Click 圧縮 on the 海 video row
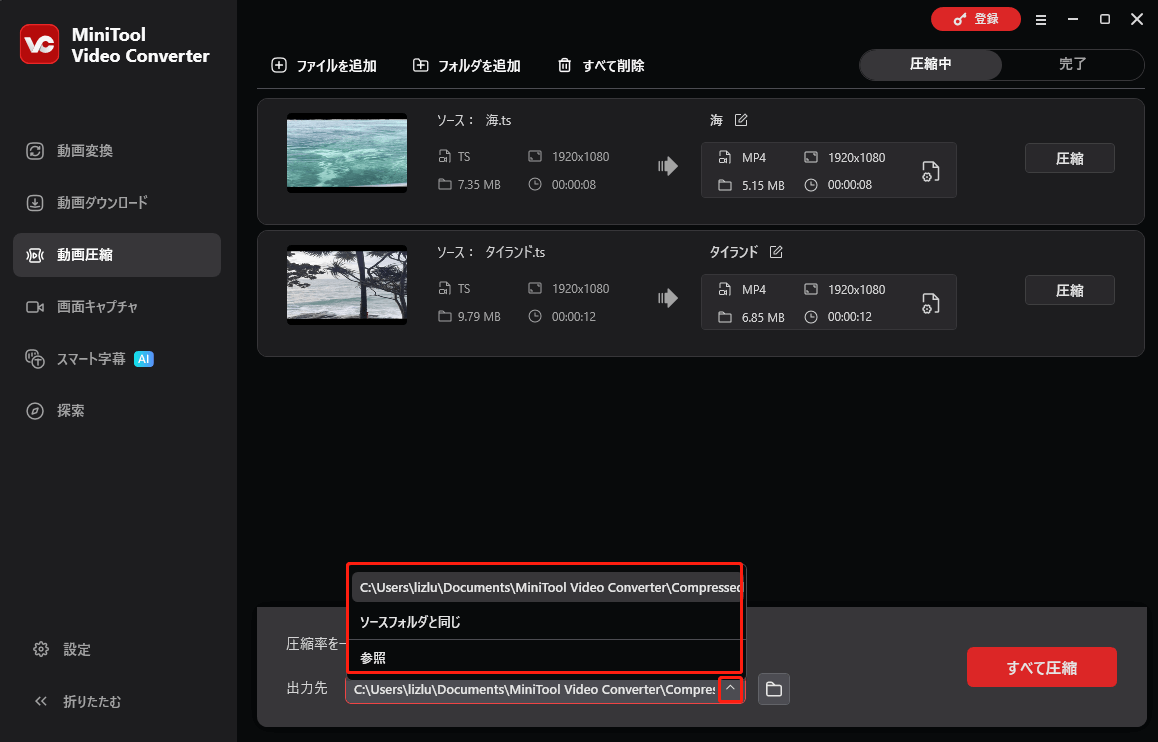Image resolution: width=1158 pixels, height=742 pixels. 1069,157
